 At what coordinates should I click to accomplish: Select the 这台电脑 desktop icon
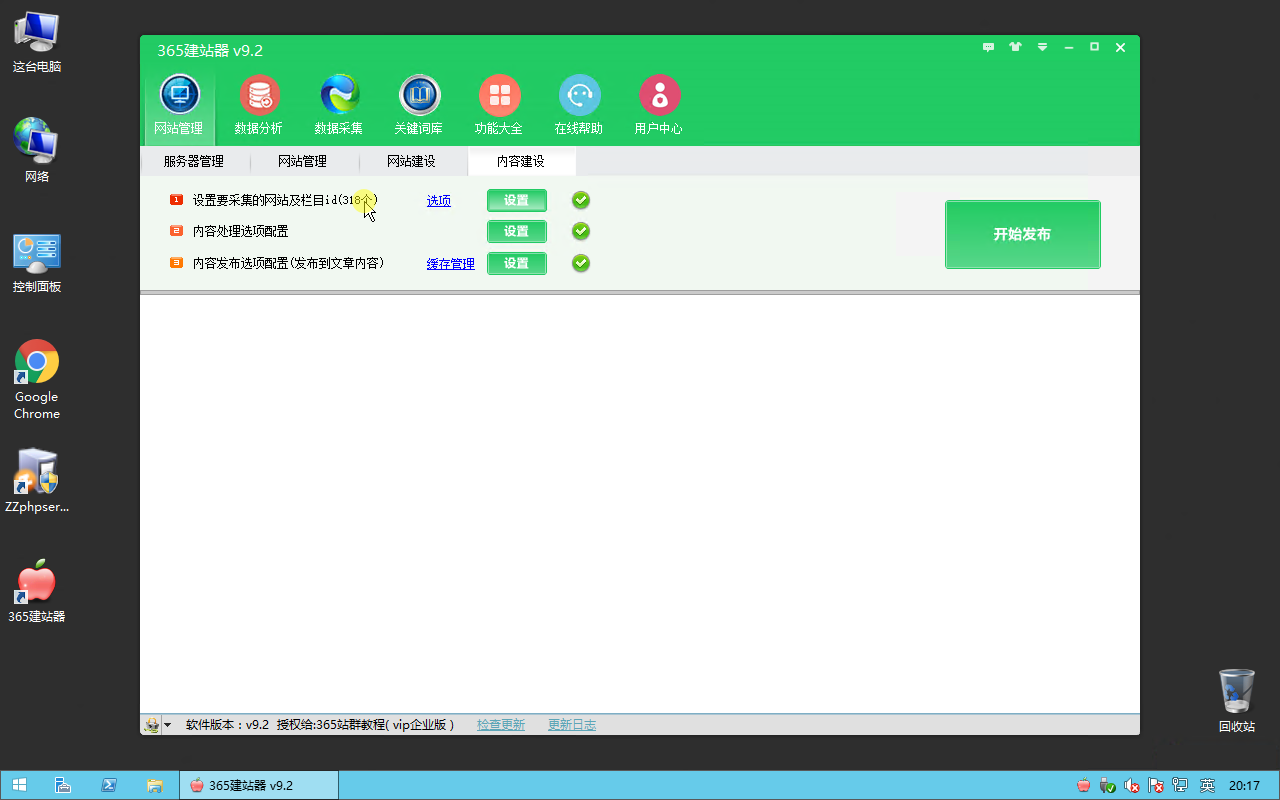tap(37, 42)
